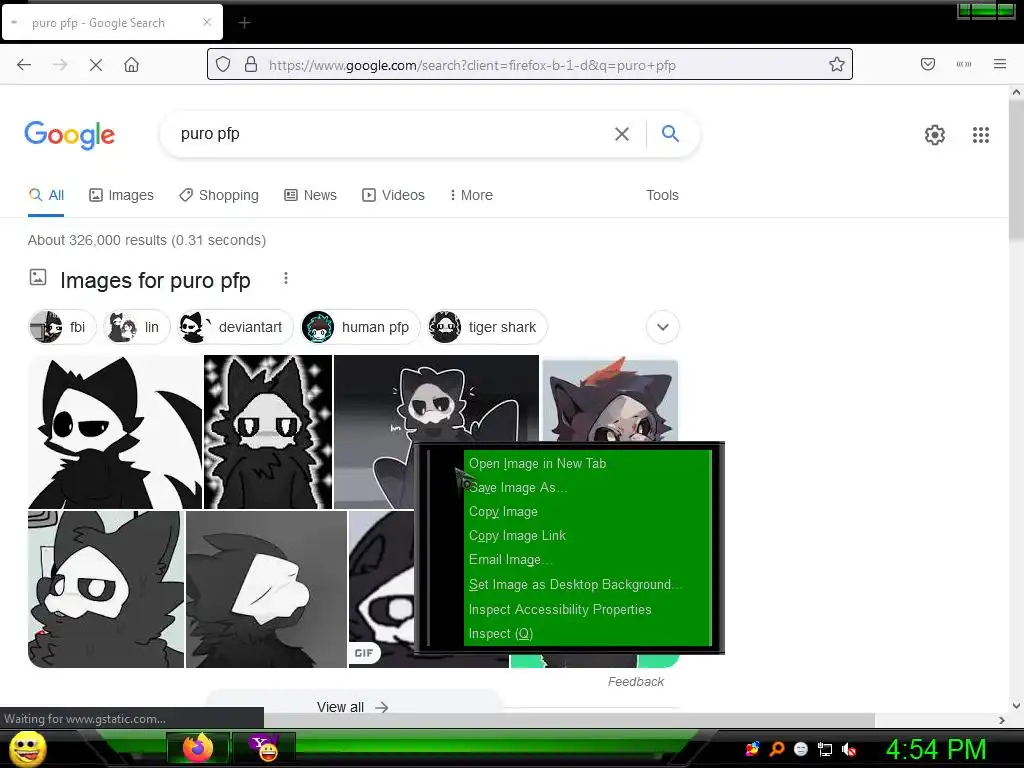Click in the Google search input field
Screen dimensions: 1024x768
[392, 134]
